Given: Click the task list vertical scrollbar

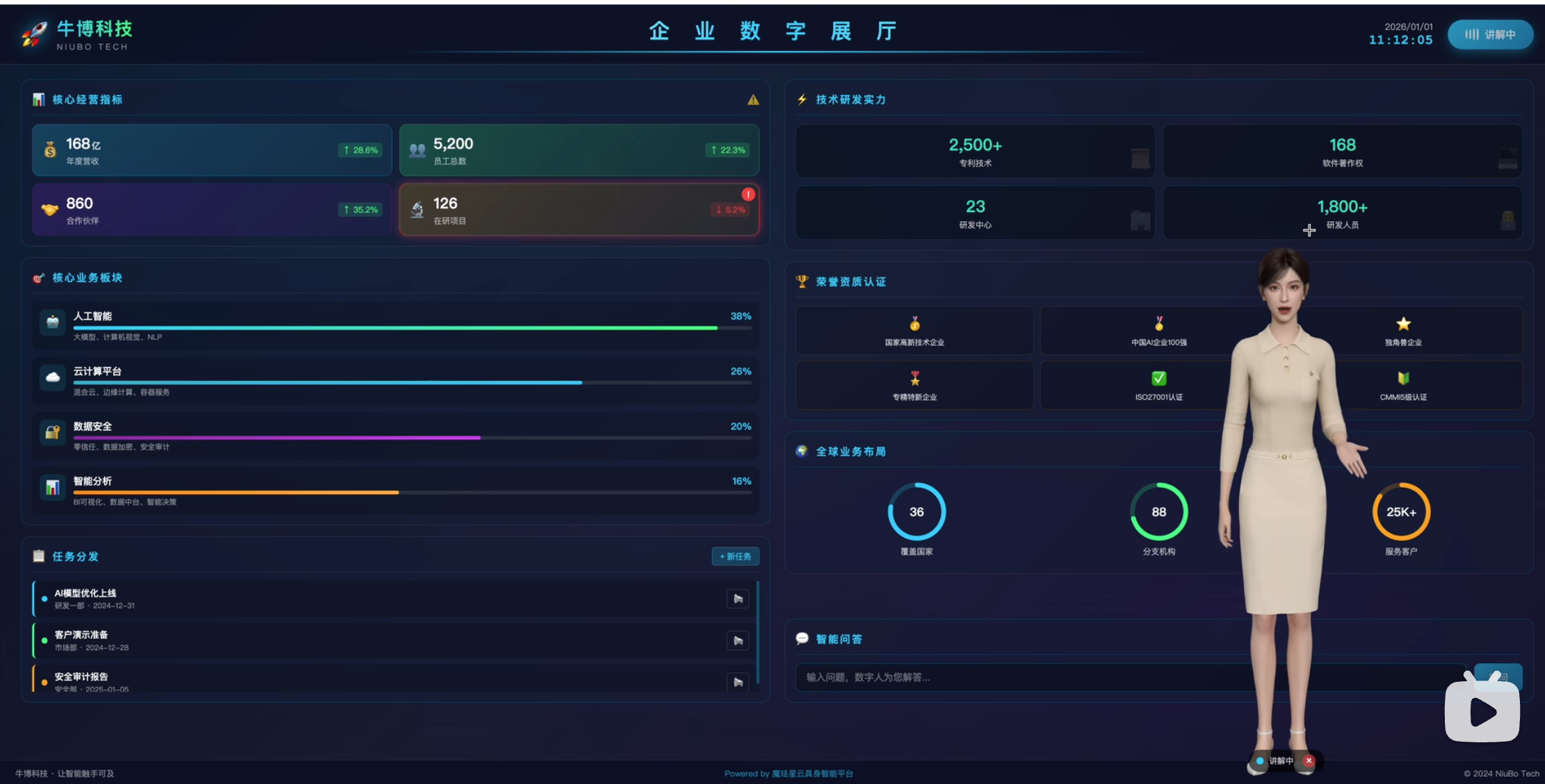Looking at the screenshot, I should [757, 632].
